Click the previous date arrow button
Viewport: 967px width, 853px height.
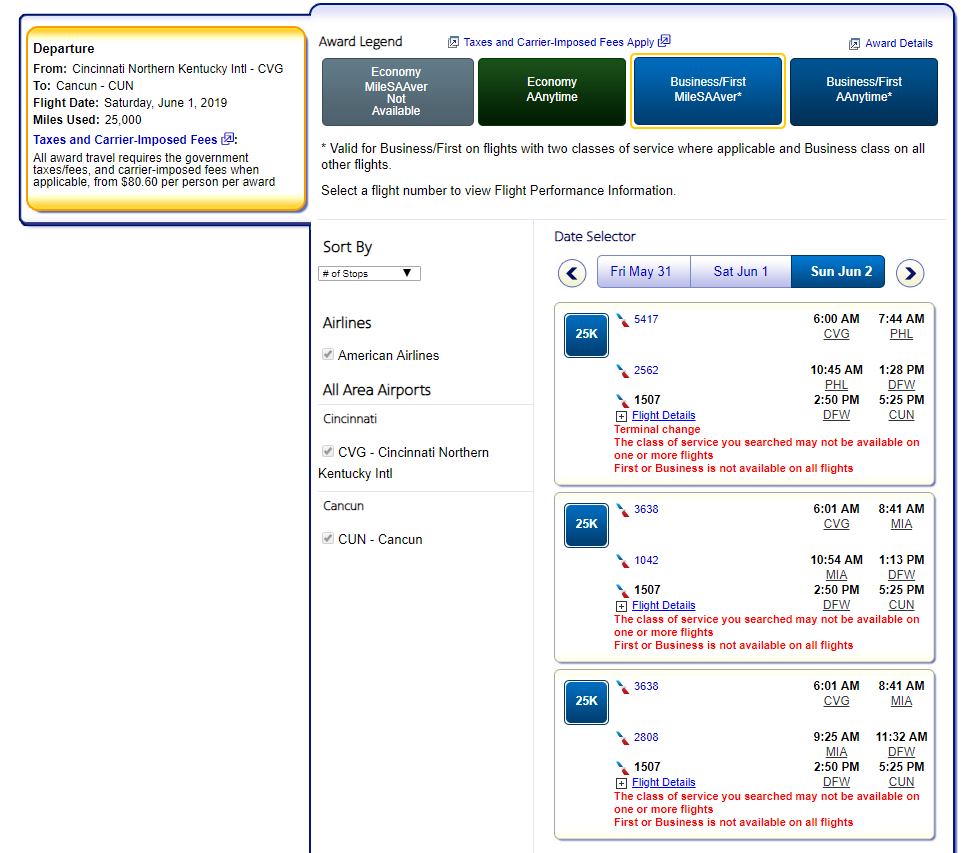[x=571, y=272]
